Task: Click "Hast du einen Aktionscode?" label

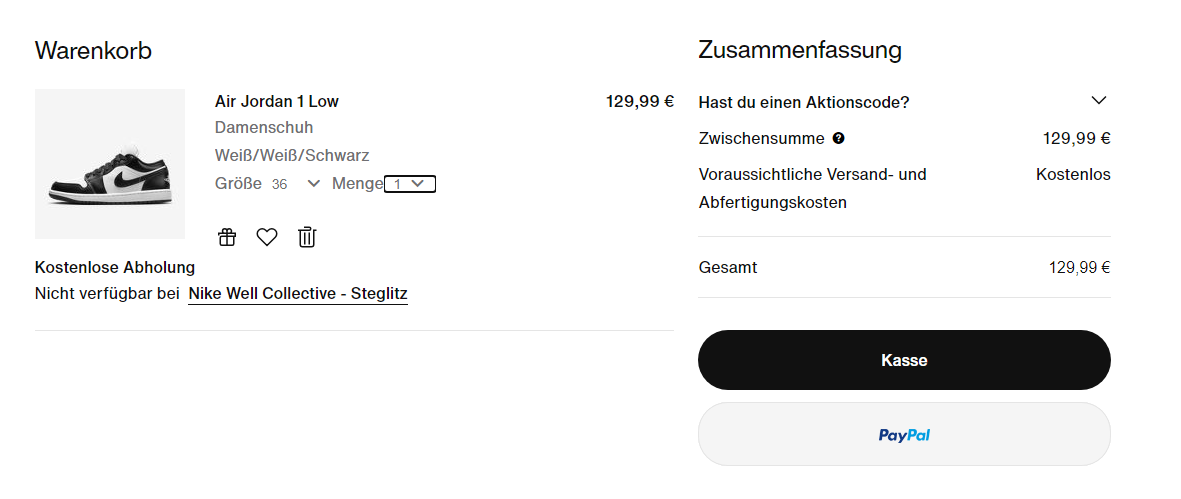Action: click(804, 102)
